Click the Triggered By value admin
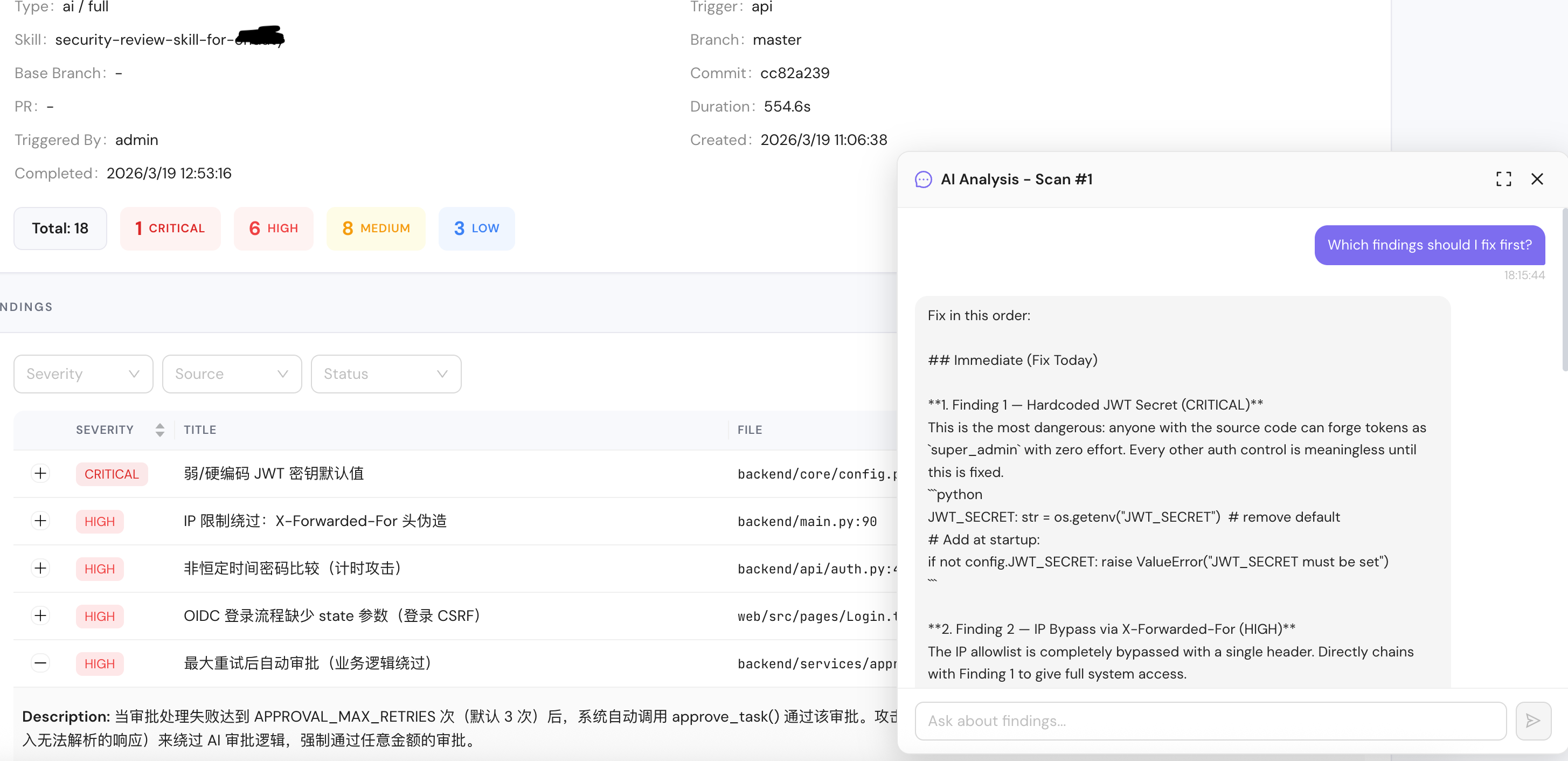Screen dimensions: 1568x761 click(x=136, y=140)
